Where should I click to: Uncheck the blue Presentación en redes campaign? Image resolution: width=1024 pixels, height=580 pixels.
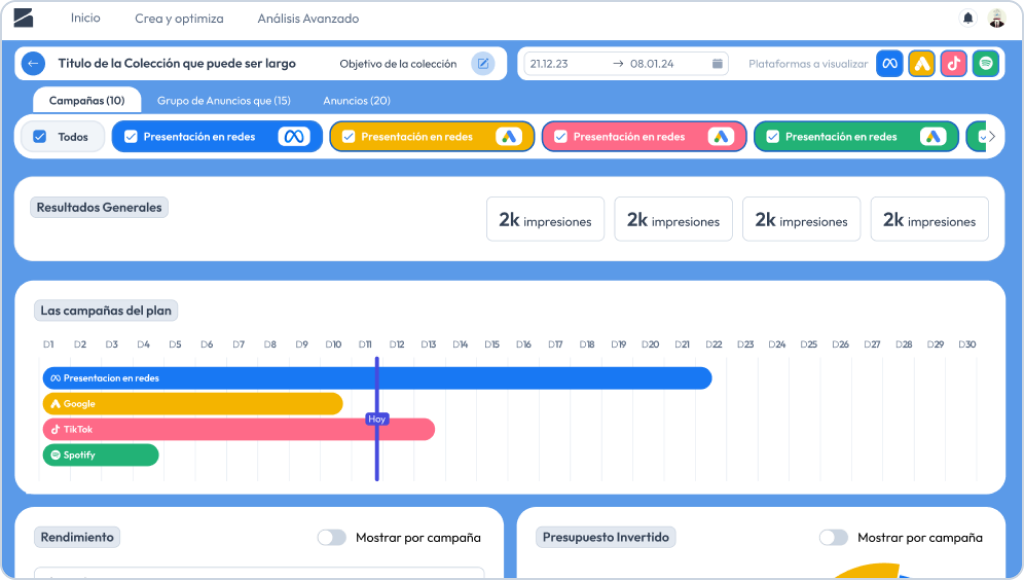(130, 137)
